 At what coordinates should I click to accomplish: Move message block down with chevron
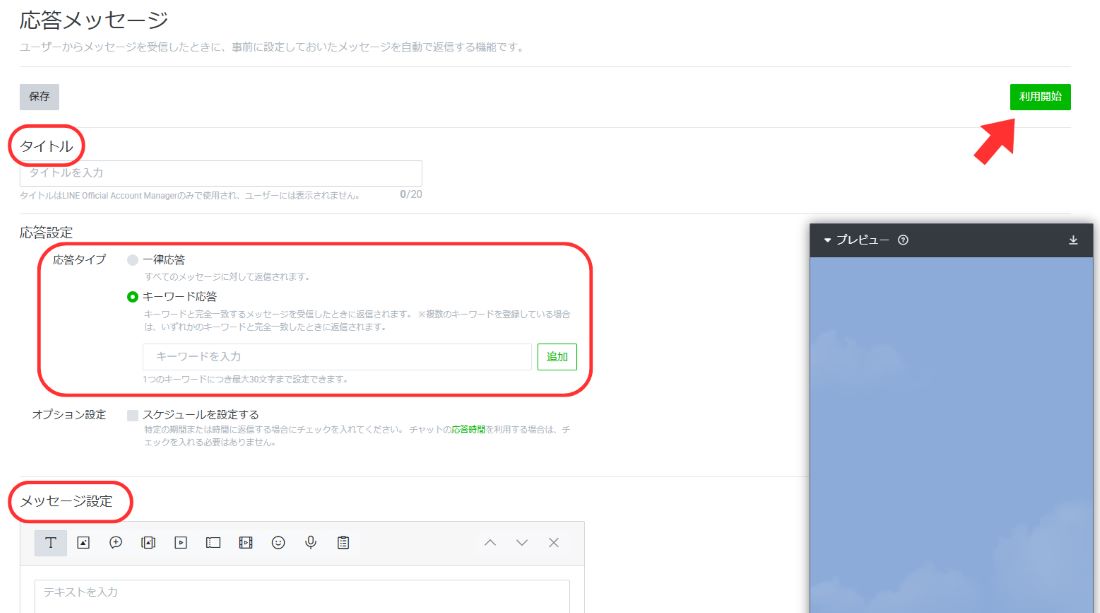tap(522, 543)
